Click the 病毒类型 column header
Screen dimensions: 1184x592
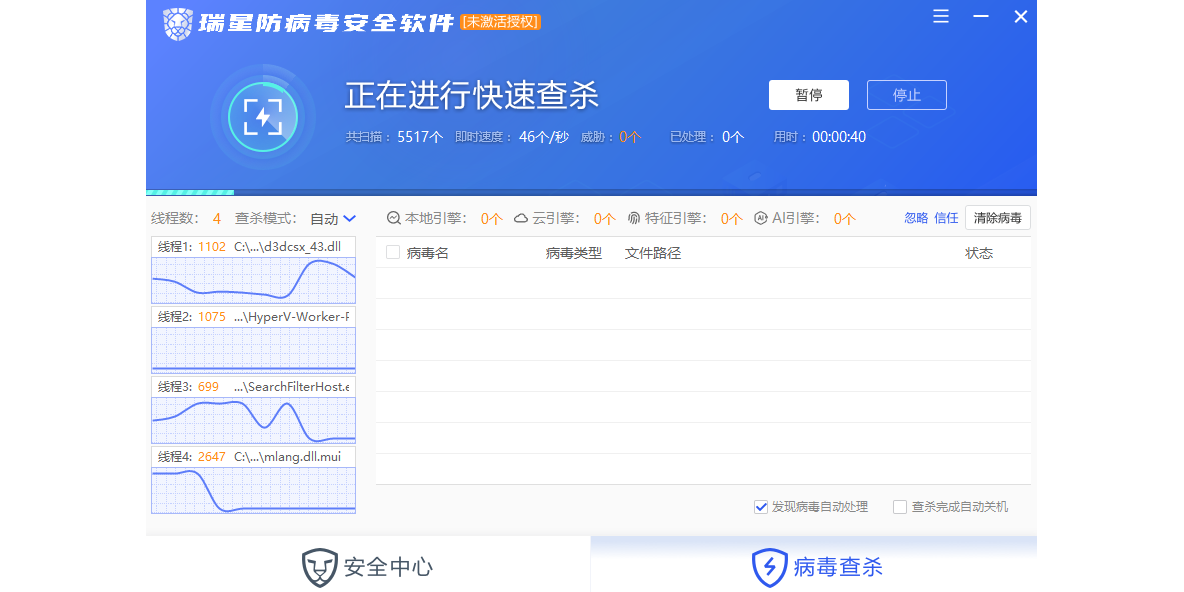pos(574,253)
